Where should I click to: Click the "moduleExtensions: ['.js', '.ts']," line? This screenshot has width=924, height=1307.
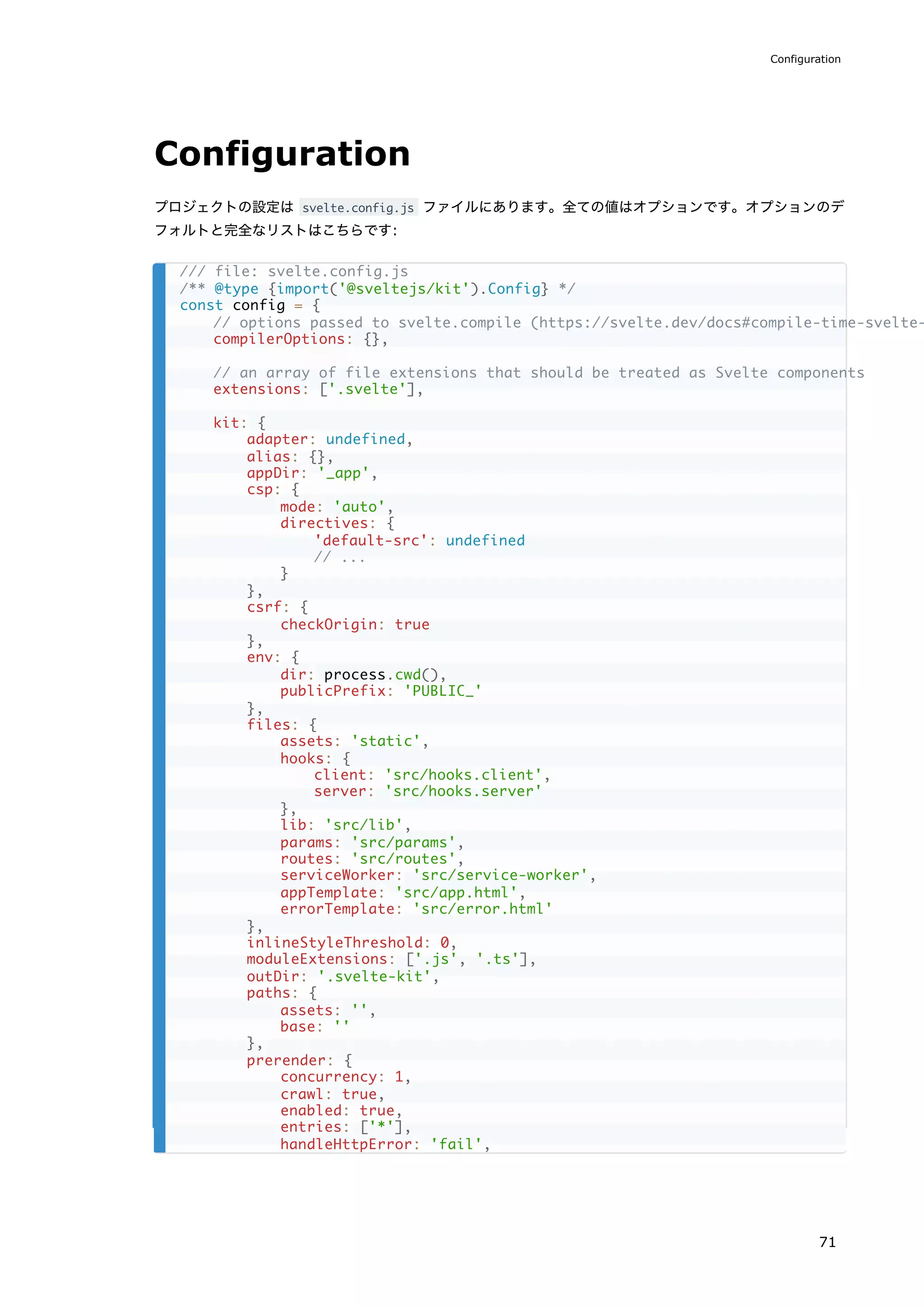click(x=392, y=959)
